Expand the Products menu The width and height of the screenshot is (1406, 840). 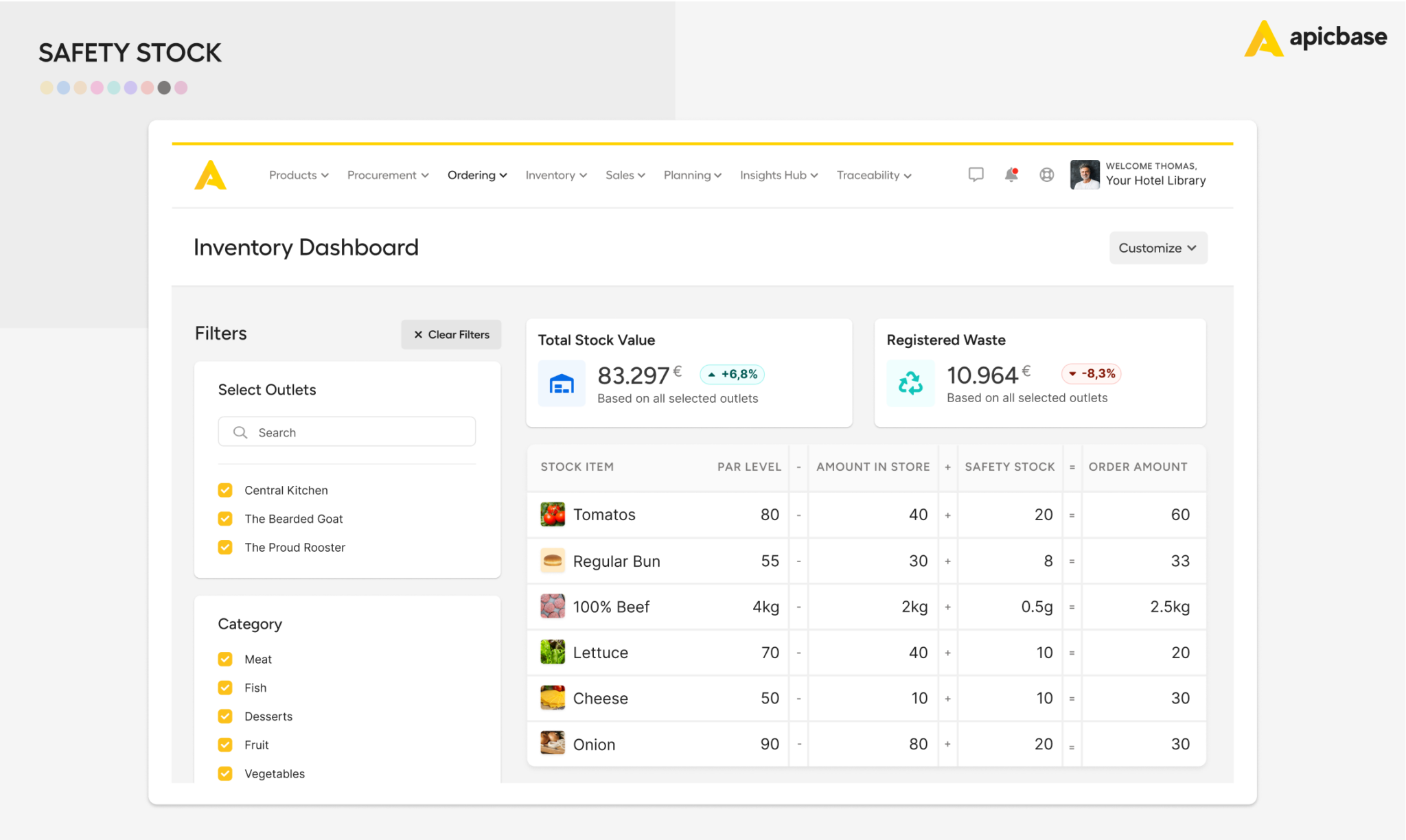[298, 175]
